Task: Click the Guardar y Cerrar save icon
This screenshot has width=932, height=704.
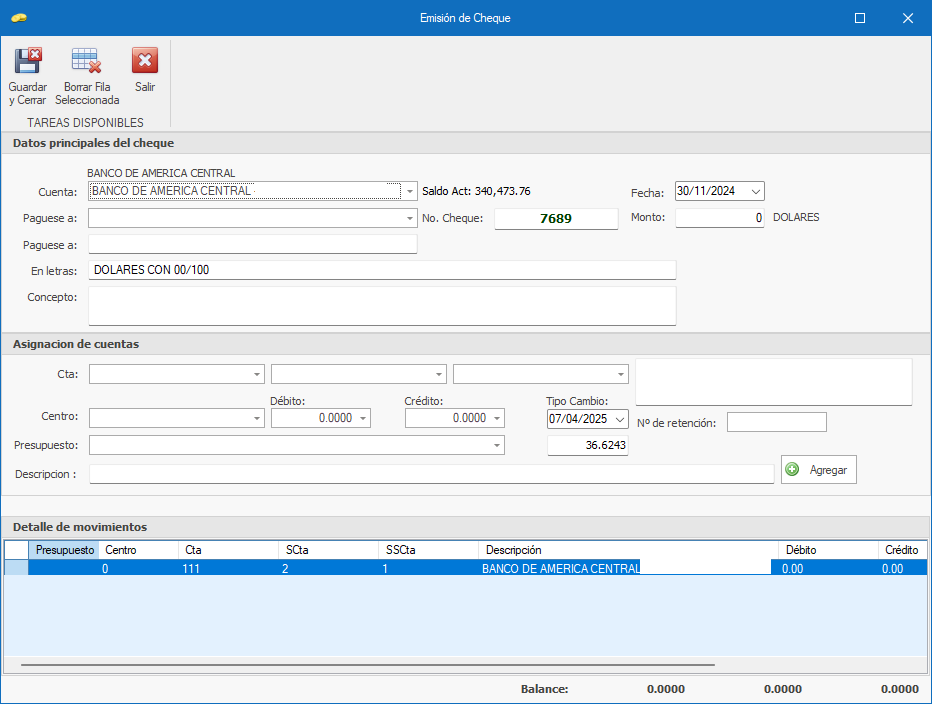Action: (27, 61)
